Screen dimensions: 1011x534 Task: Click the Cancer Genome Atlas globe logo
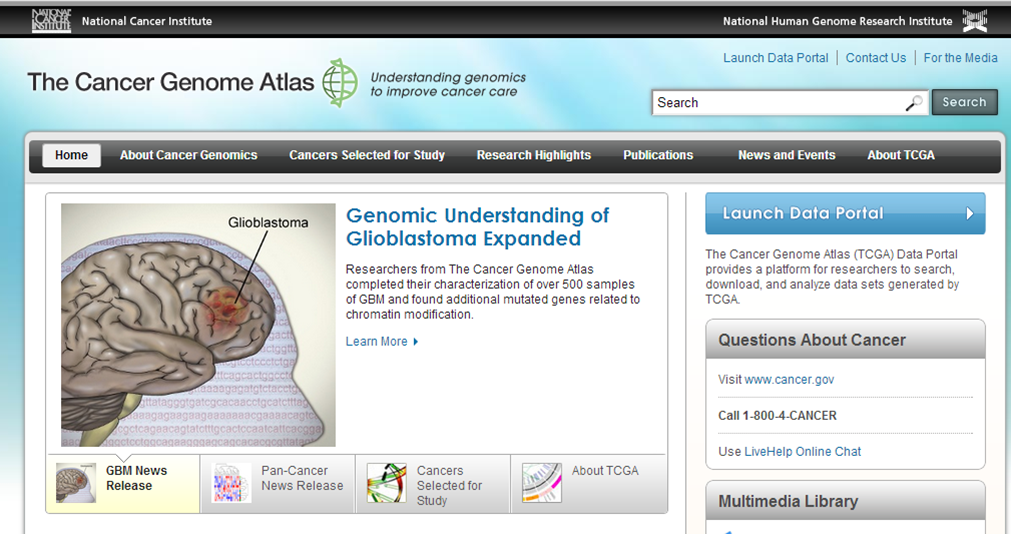click(x=340, y=83)
